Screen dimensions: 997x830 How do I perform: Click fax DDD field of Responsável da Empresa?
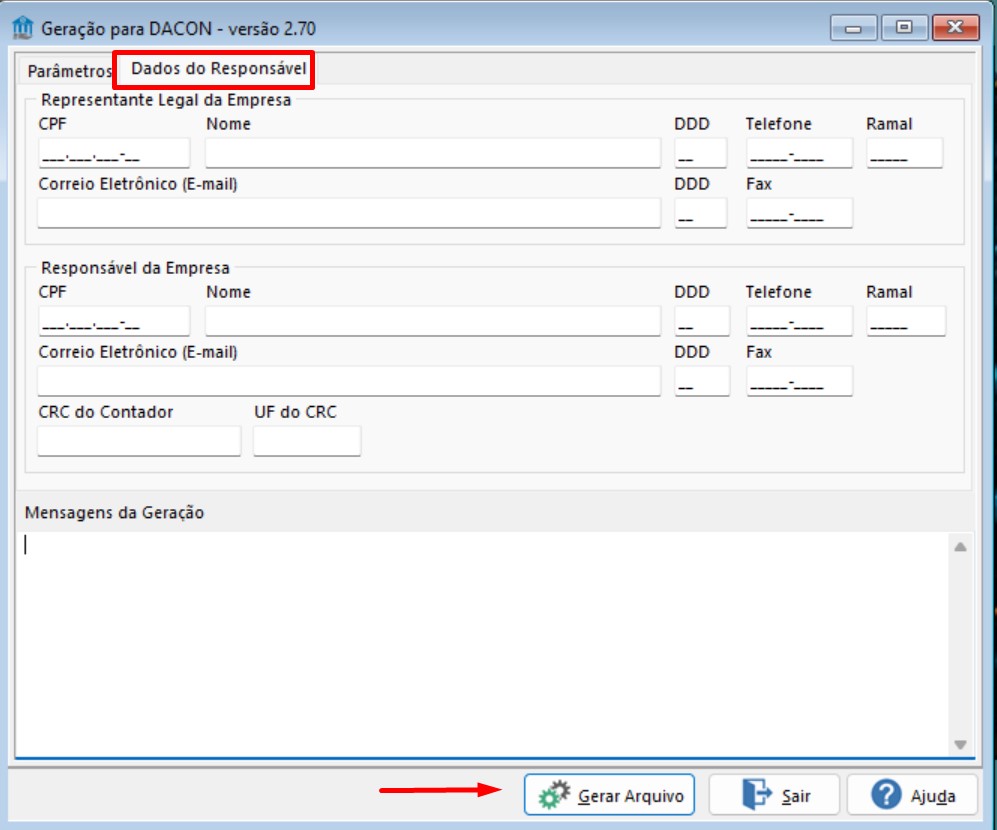click(702, 381)
